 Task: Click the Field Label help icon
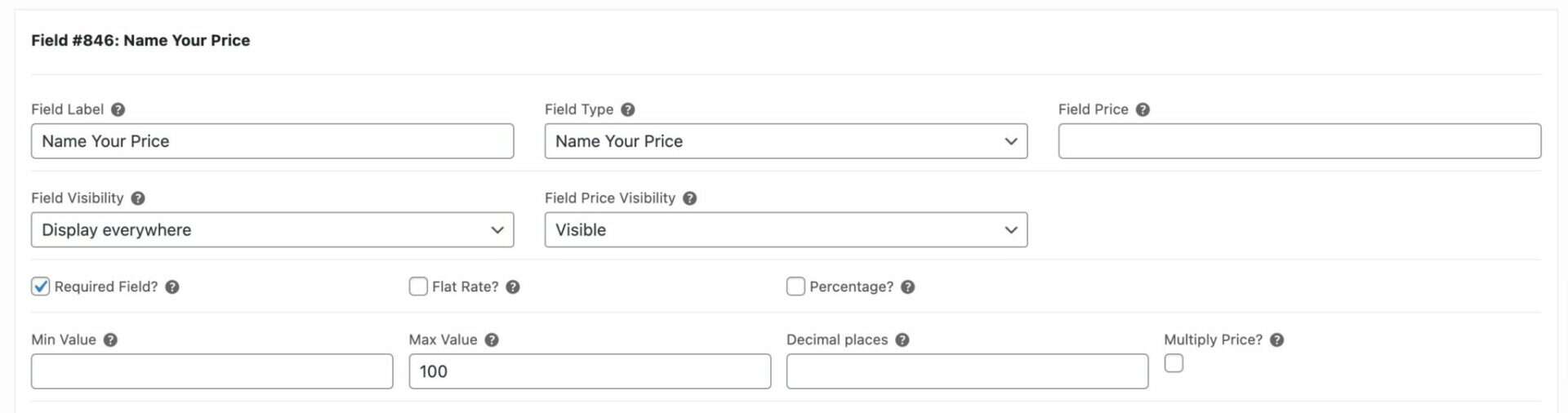coord(118,109)
